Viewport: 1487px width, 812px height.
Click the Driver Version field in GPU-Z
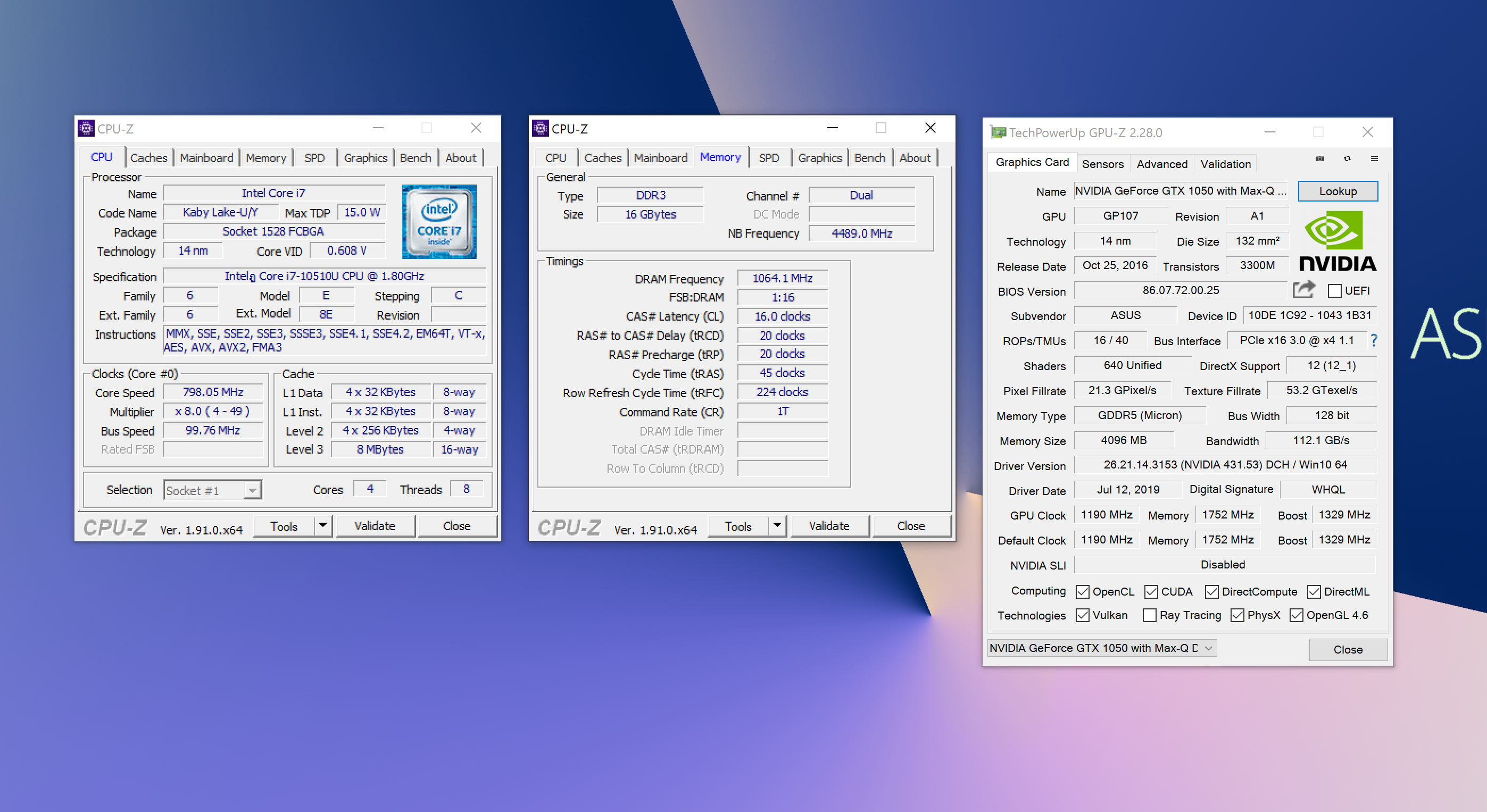tap(1225, 465)
